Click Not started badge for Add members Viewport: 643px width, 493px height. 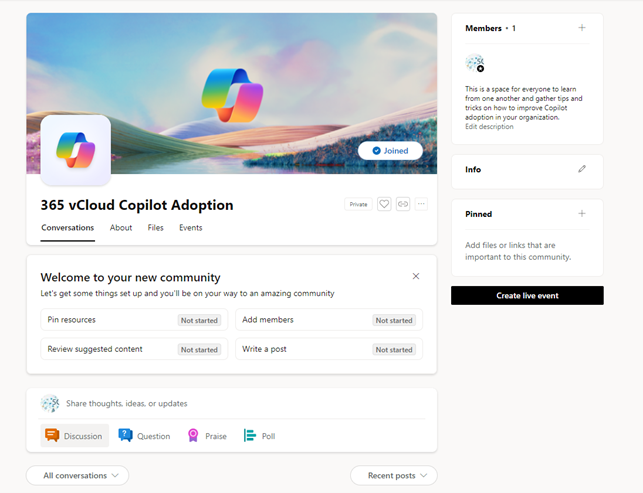(x=394, y=320)
